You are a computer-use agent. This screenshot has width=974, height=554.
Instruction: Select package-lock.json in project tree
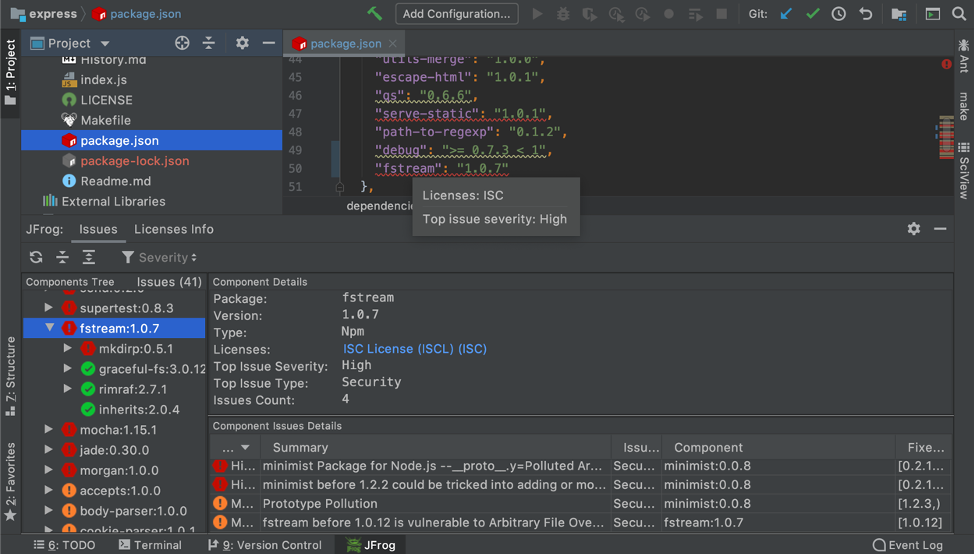click(134, 161)
